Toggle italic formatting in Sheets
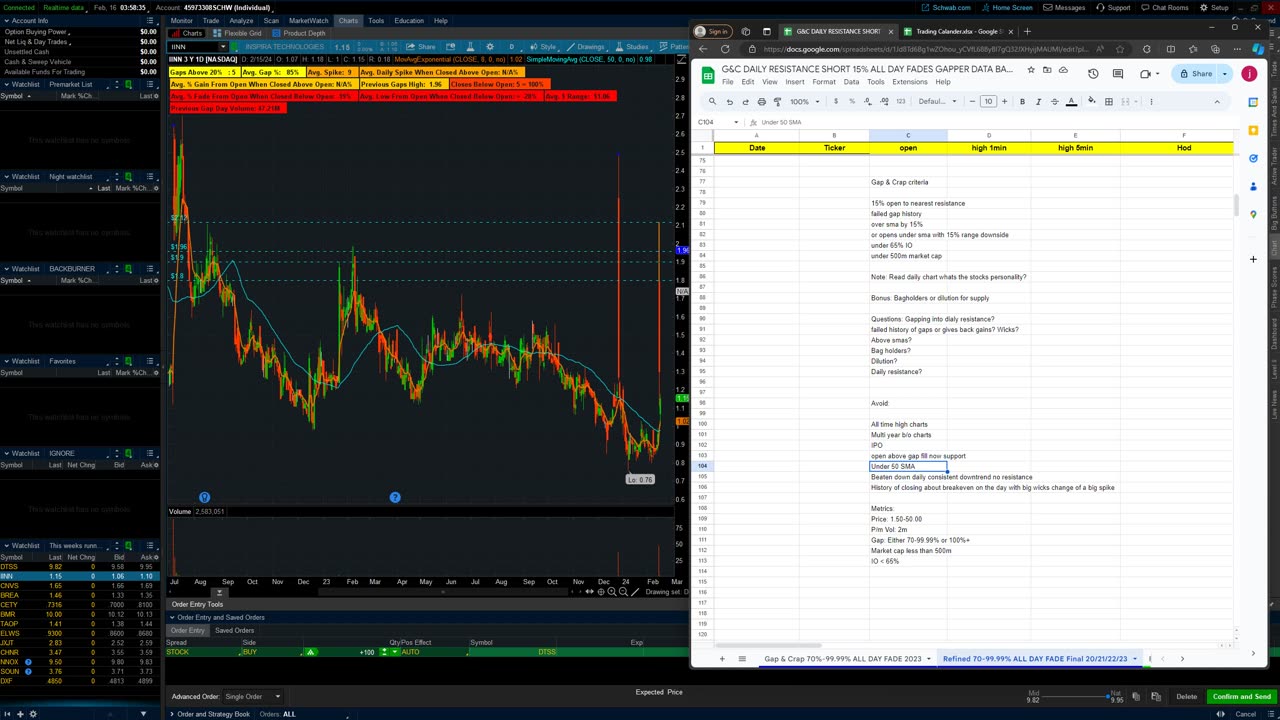This screenshot has width=1280, height=720. (1038, 101)
